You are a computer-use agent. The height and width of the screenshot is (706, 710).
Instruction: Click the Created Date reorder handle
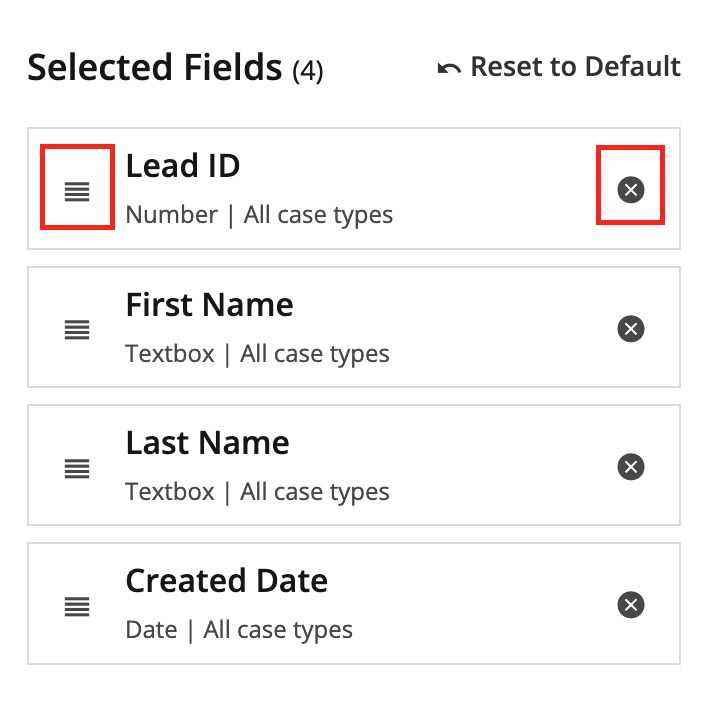(x=77, y=605)
